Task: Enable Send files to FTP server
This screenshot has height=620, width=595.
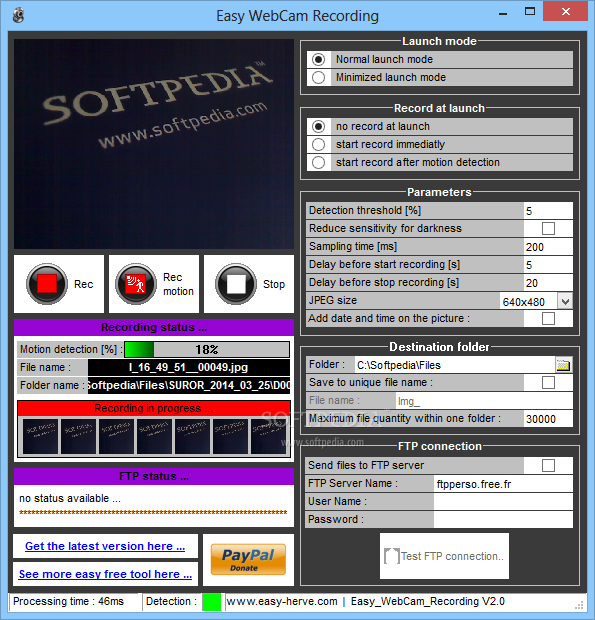Action: 548,465
